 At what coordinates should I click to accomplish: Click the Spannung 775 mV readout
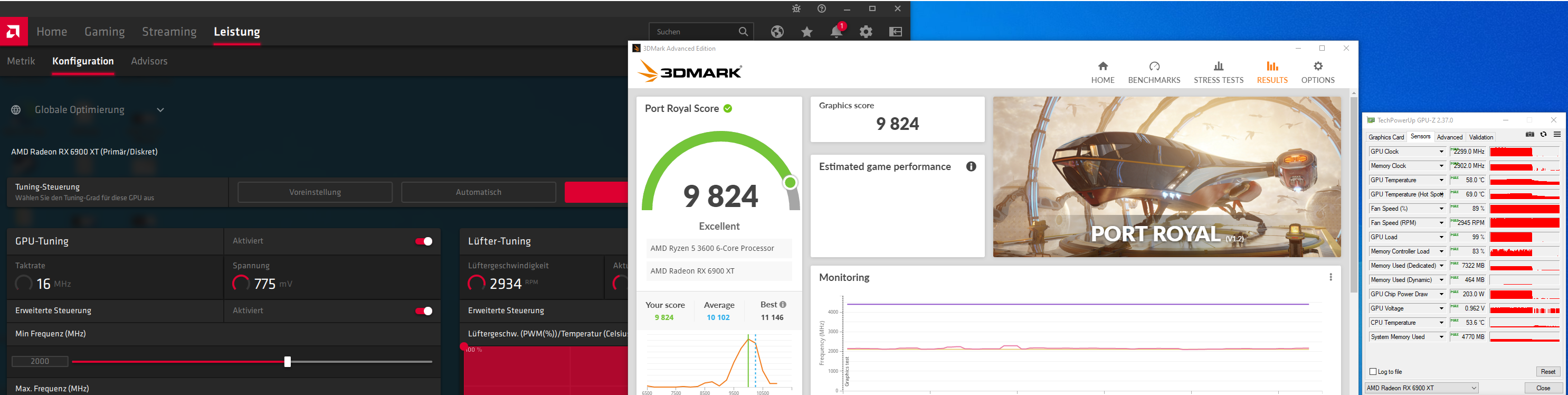click(x=263, y=284)
